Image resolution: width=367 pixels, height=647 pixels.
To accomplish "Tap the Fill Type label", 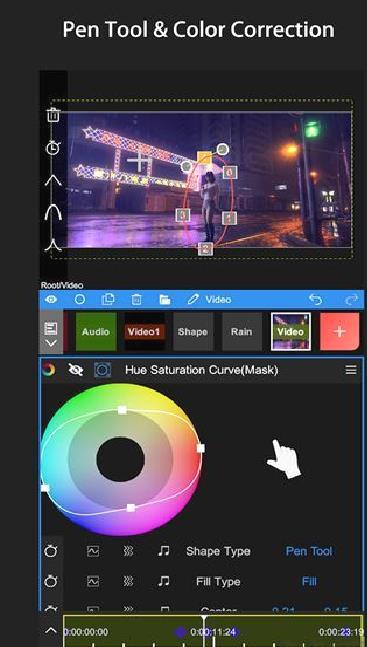I will (218, 582).
